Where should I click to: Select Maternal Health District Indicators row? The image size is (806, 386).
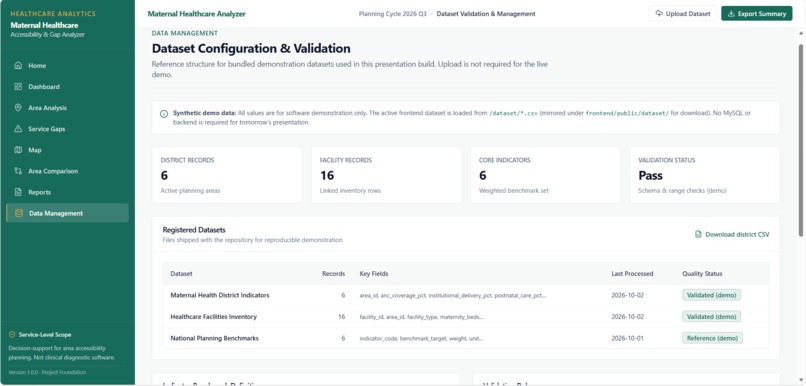[466, 296]
